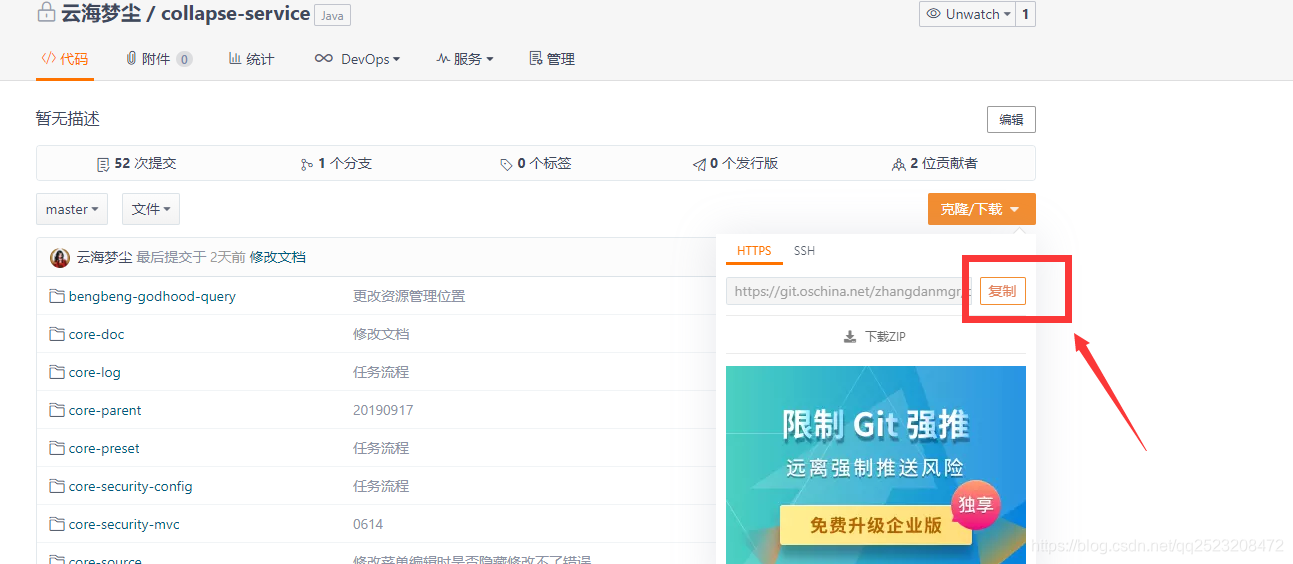The height and width of the screenshot is (564, 1293).
Task: Click the clone URL input field
Action: click(849, 291)
